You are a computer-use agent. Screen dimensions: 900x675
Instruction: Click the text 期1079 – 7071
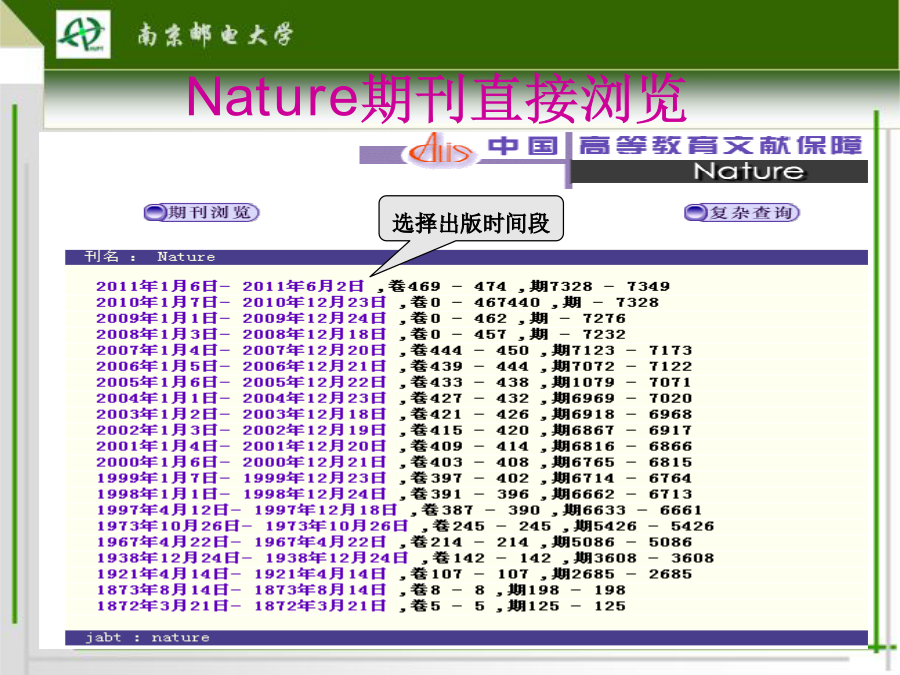(622, 382)
